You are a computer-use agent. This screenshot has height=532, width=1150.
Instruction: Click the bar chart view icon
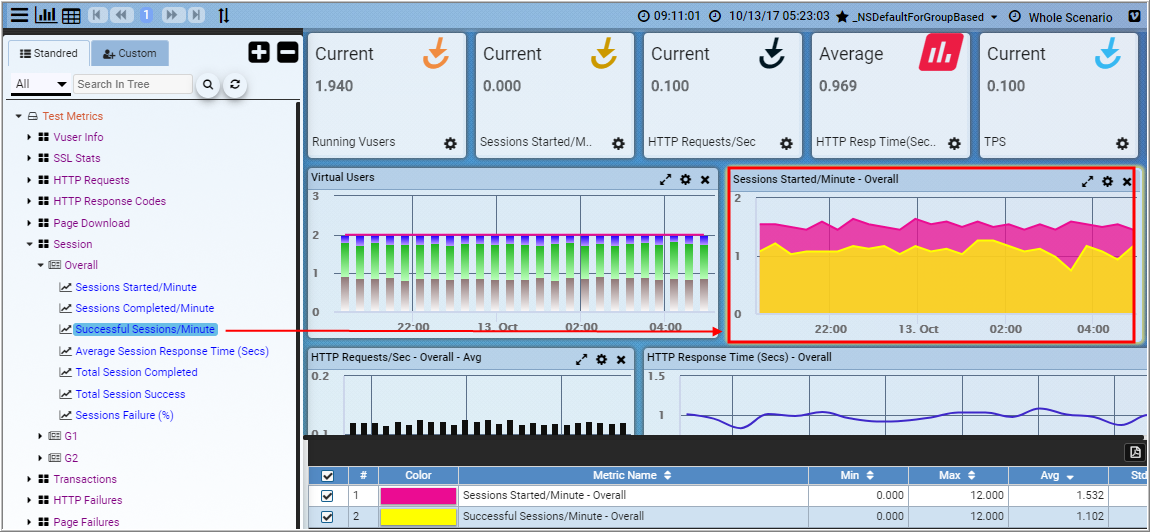[x=46, y=15]
